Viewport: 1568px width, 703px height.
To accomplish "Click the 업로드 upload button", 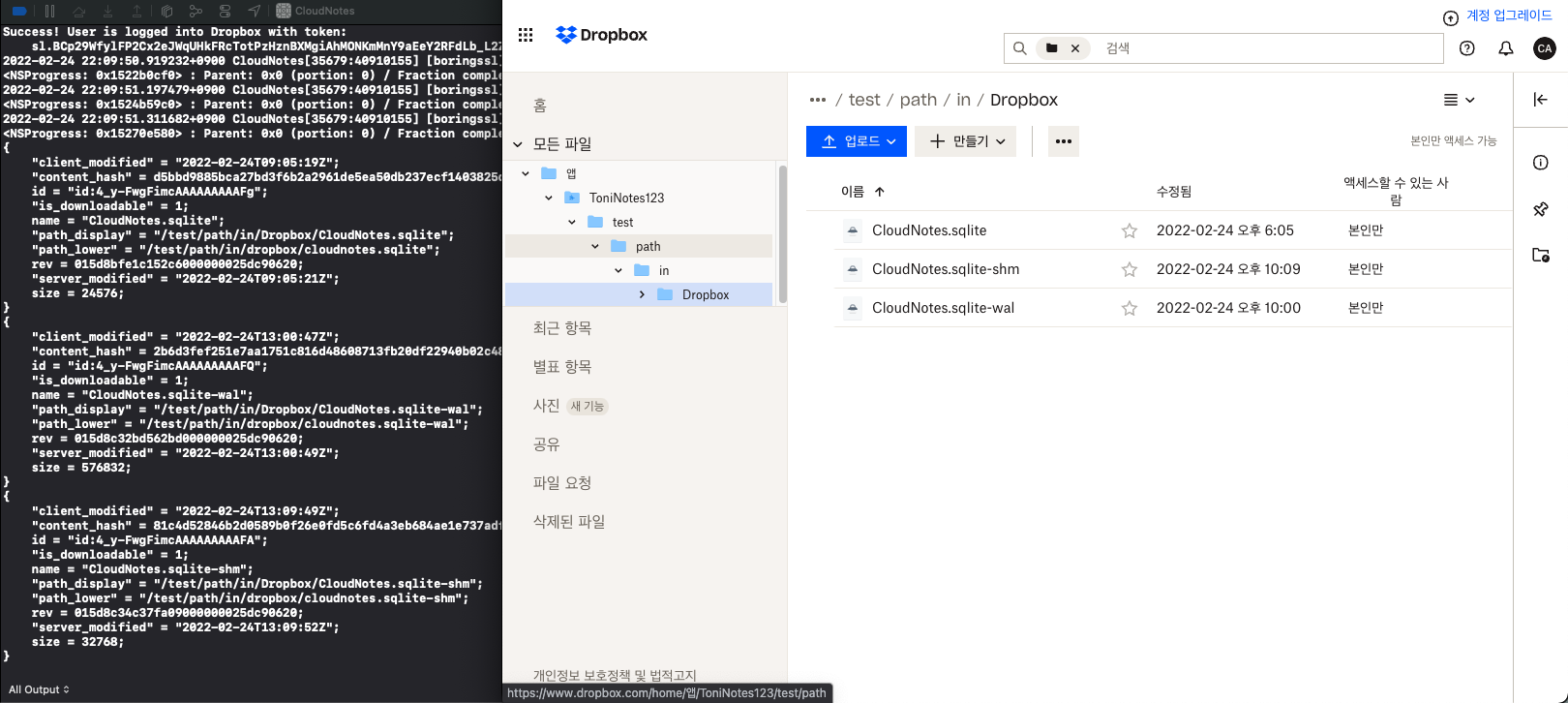I will (x=857, y=141).
